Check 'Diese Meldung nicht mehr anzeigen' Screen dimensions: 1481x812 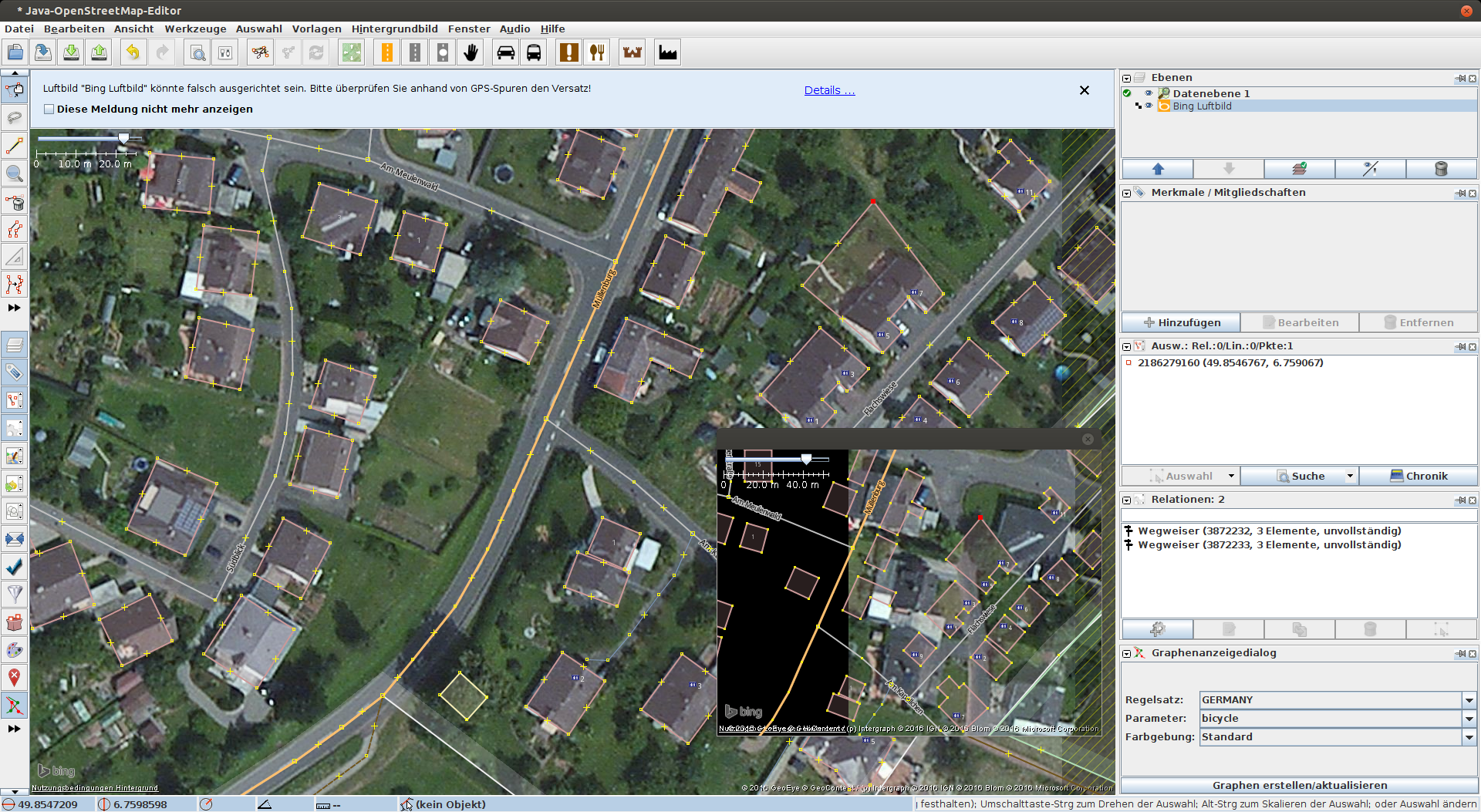tap(49, 110)
